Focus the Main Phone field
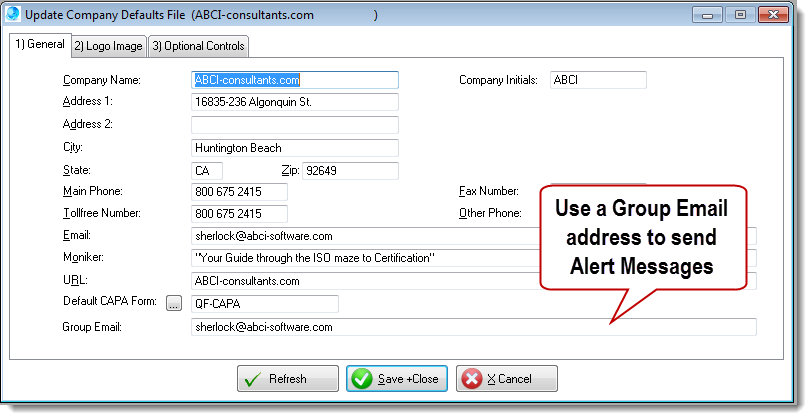This screenshot has width=812, height=420. click(239, 192)
